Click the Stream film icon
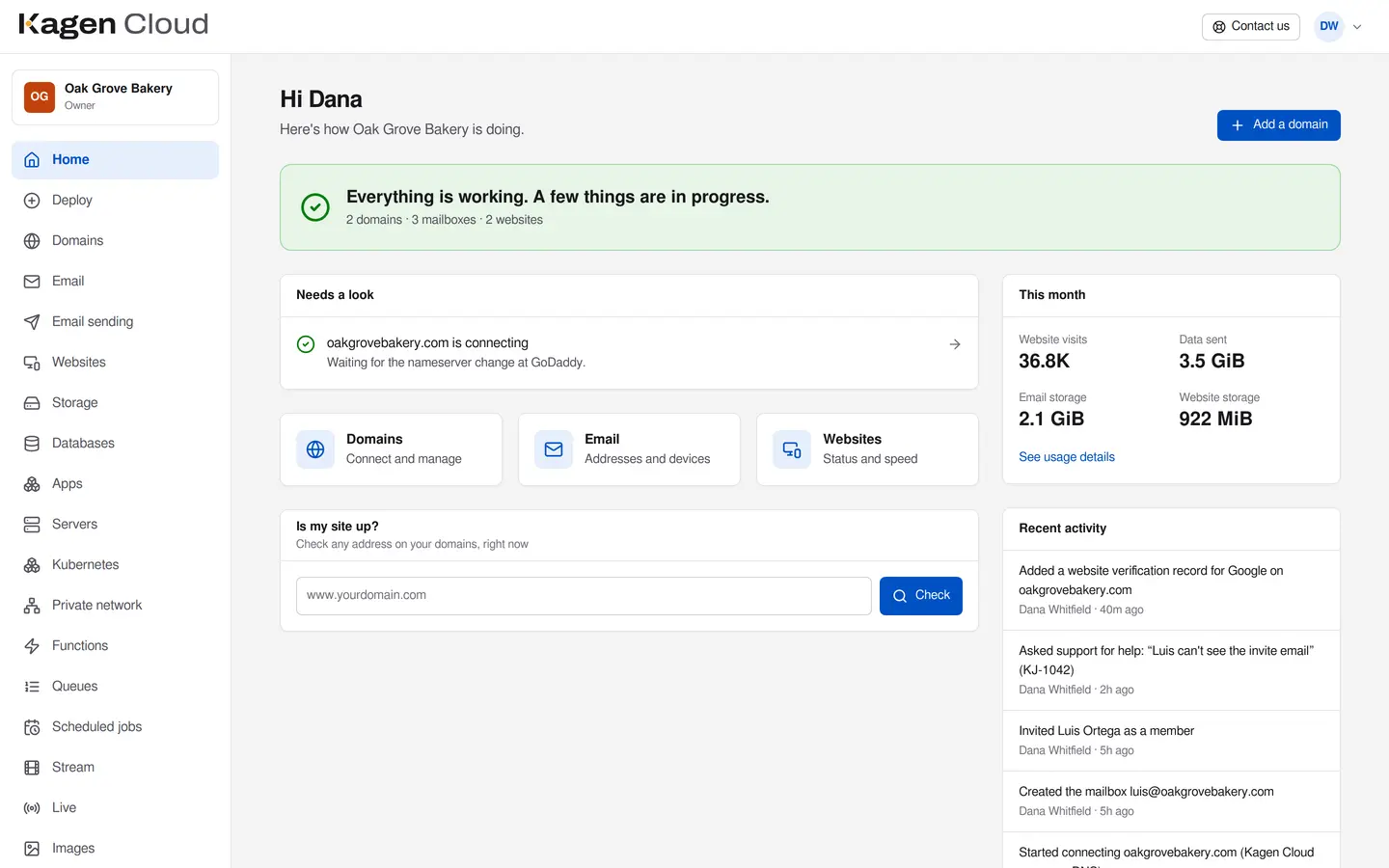The width and height of the screenshot is (1389, 868). (x=32, y=768)
